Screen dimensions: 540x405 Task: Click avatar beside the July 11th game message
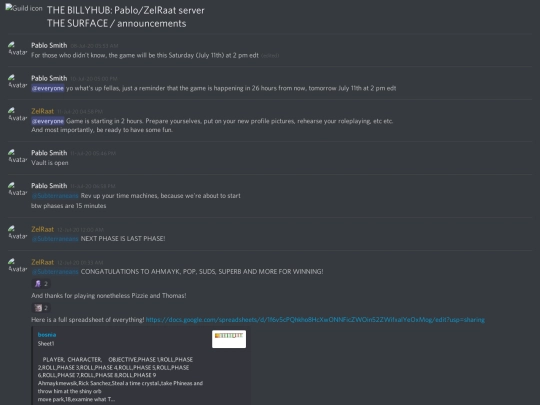17,49
